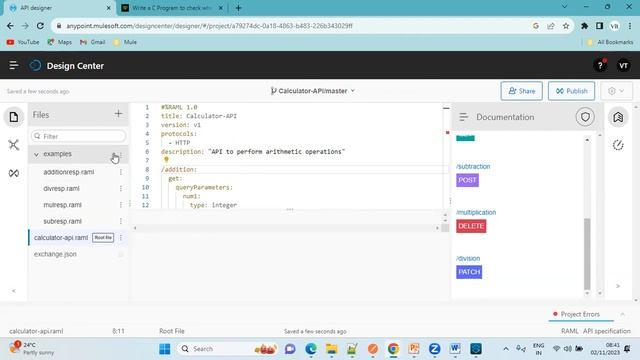
Task: Click the Documentation panel vertical scrollbar
Action: pyautogui.click(x=587, y=253)
